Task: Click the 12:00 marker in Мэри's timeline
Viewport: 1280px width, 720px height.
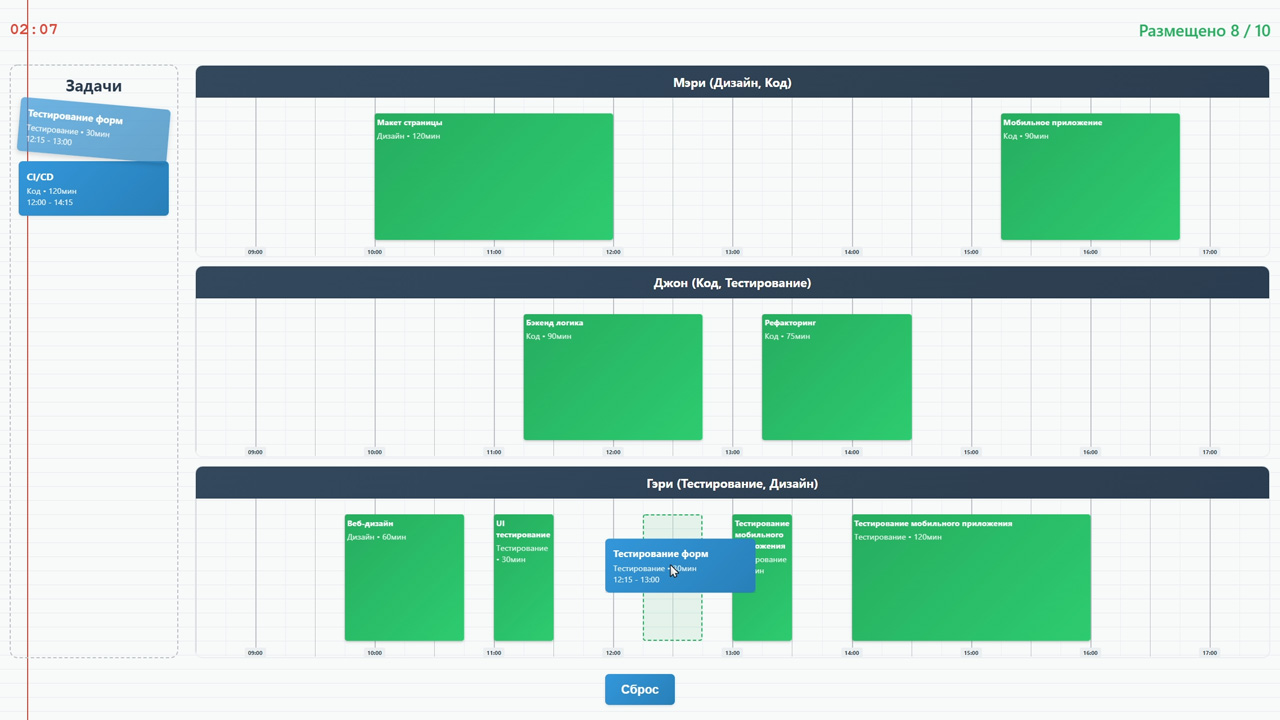Action: 613,252
